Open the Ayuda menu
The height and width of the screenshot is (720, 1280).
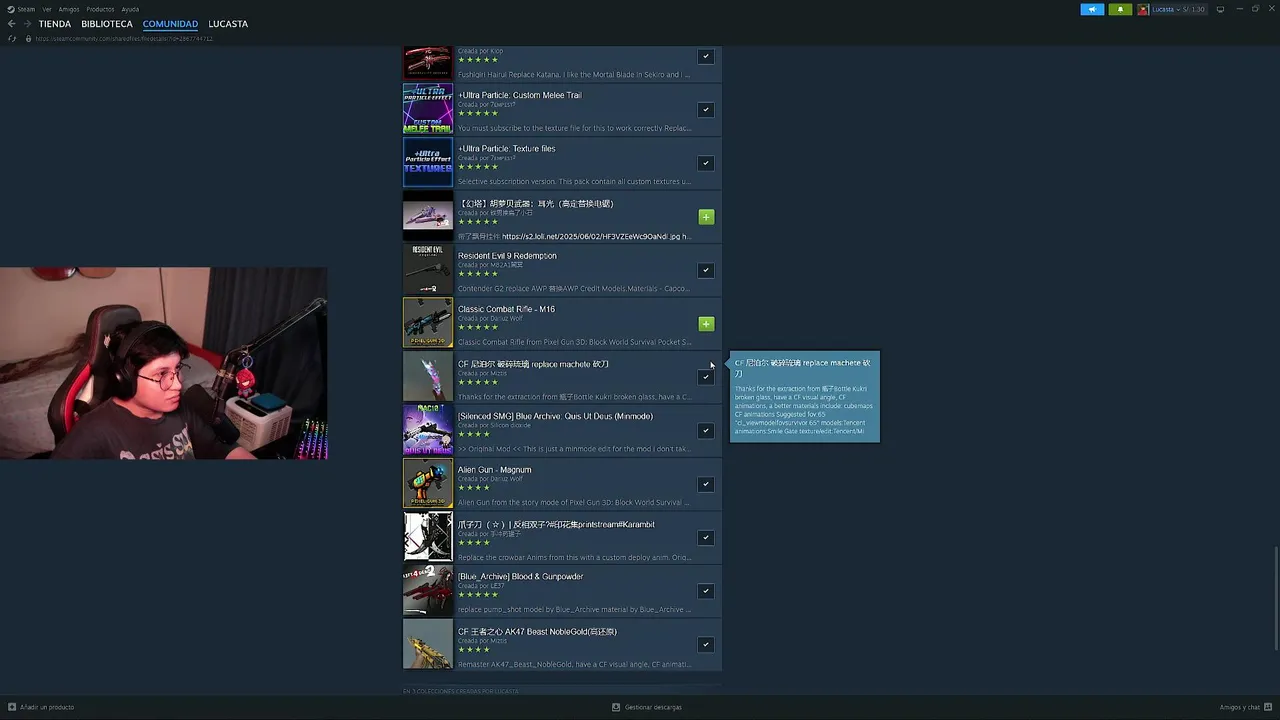[130, 9]
